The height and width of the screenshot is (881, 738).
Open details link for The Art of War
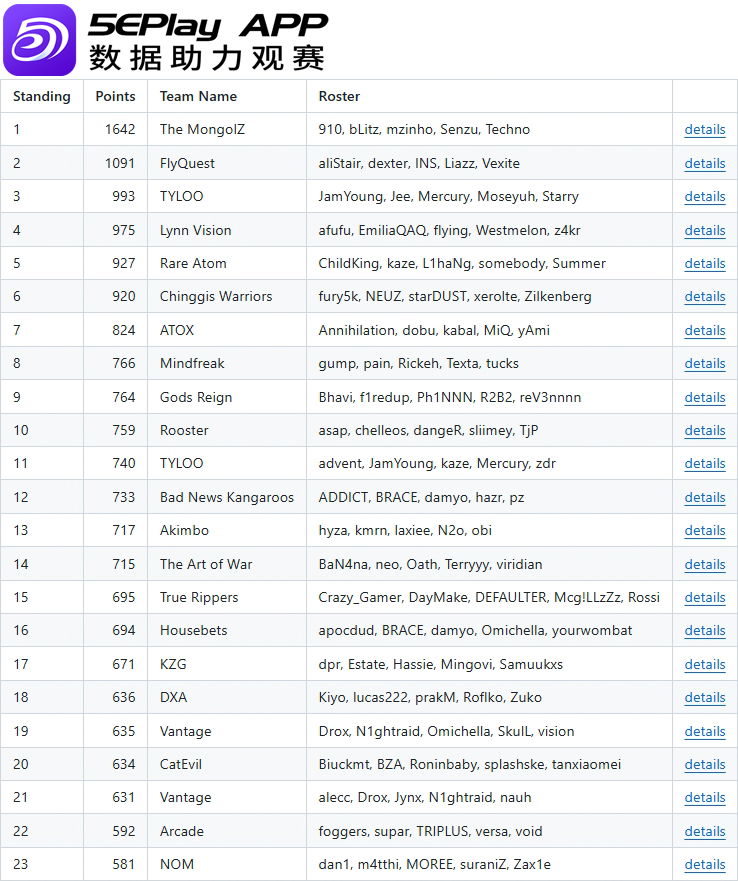point(705,564)
